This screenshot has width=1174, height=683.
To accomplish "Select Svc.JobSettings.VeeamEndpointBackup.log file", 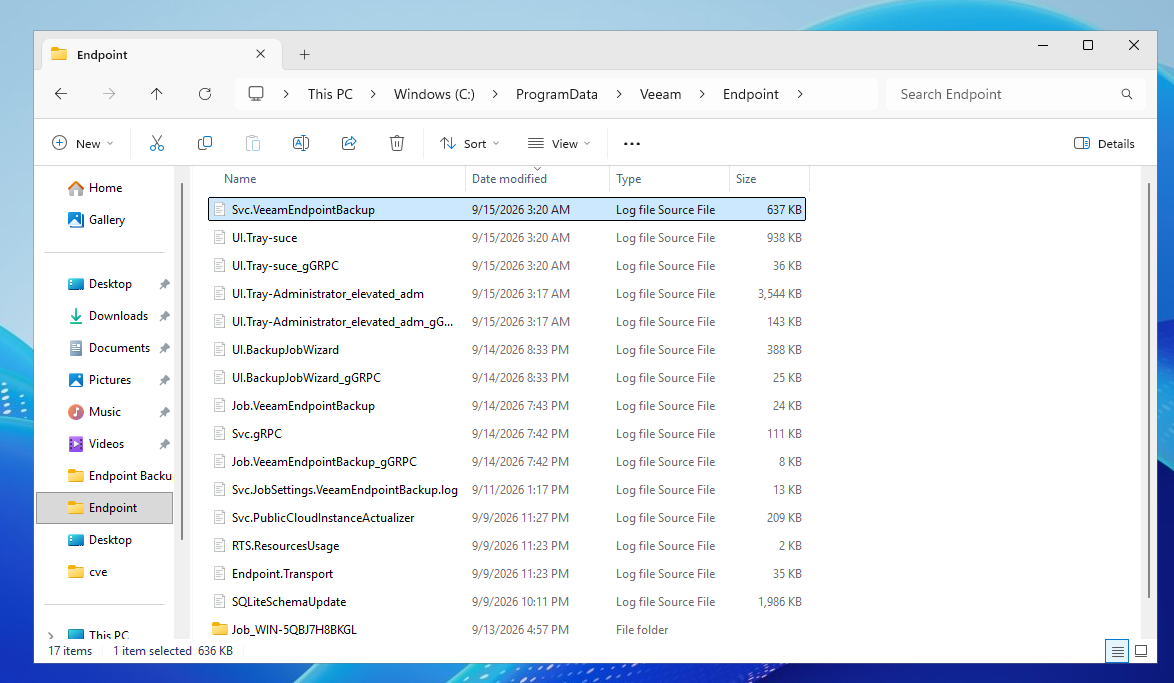I will tap(507, 490).
